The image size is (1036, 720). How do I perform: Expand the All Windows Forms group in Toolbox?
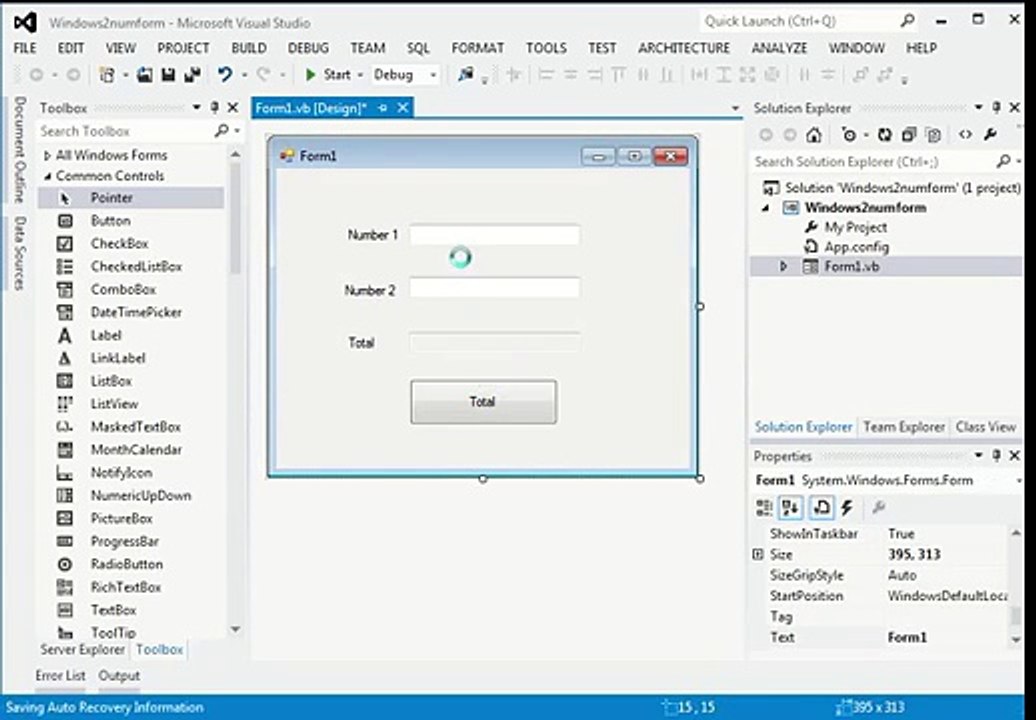(x=47, y=155)
